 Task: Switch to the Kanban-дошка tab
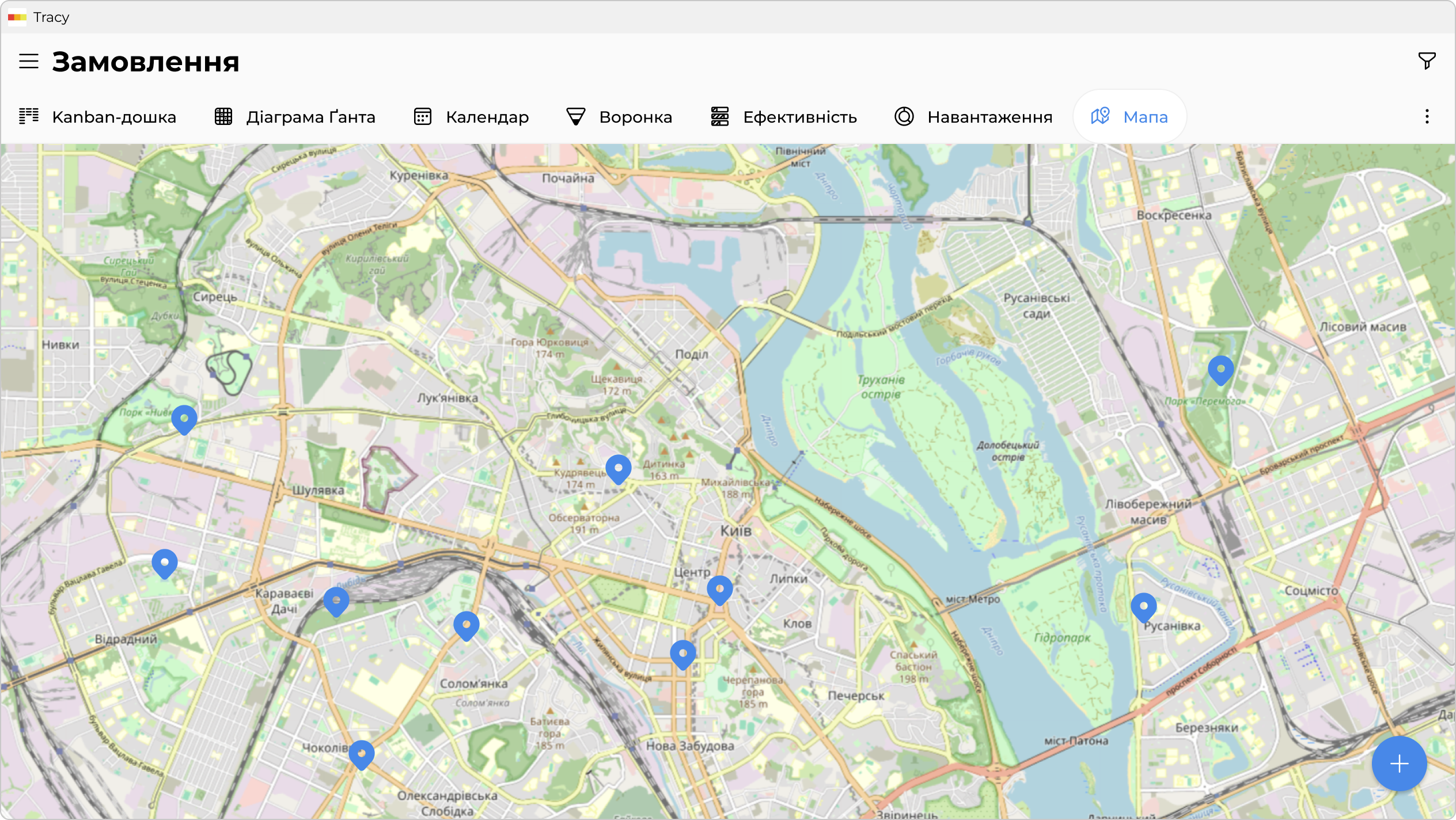pyautogui.click(x=97, y=117)
